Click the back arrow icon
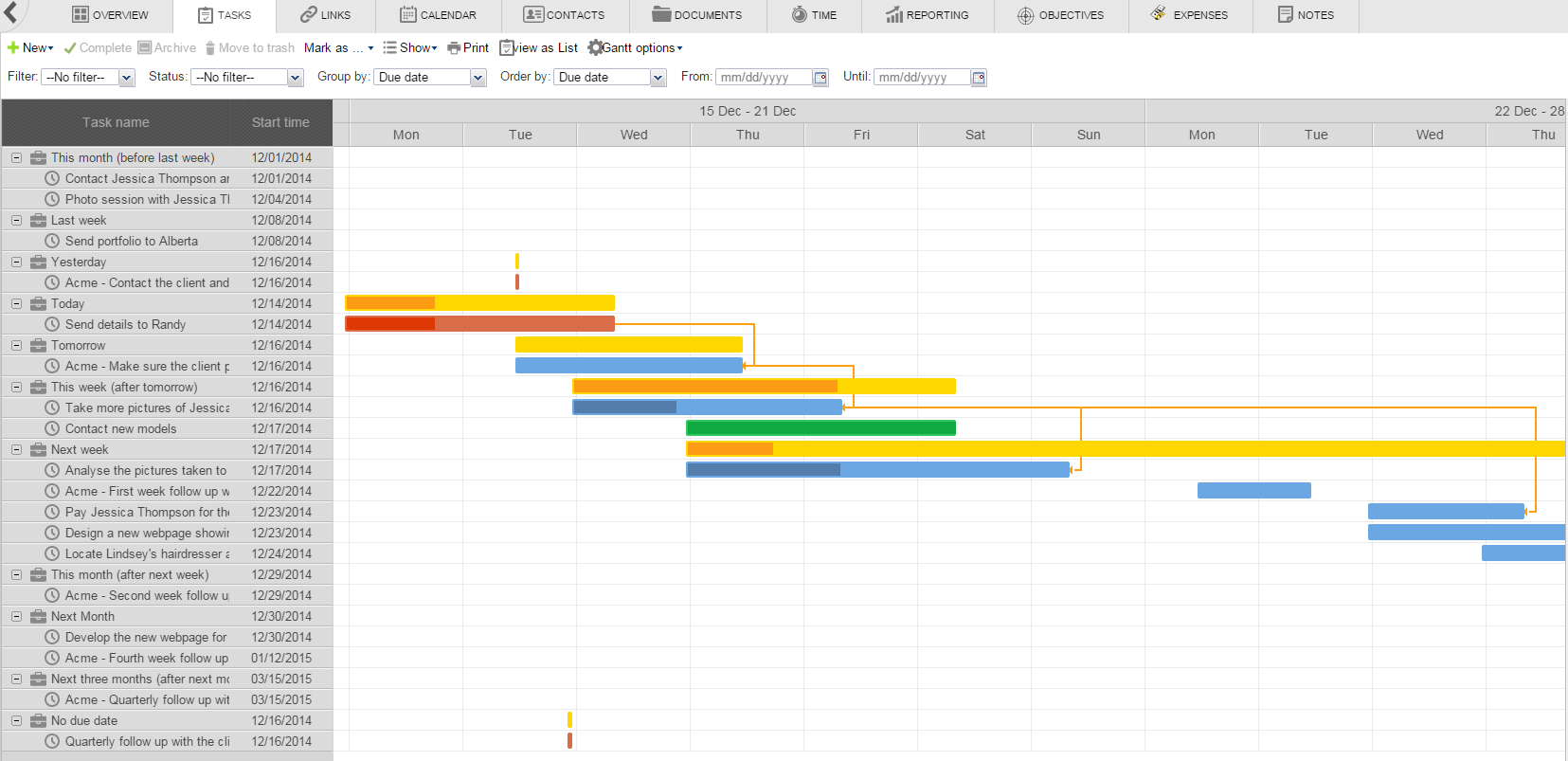The width and height of the screenshot is (1568, 761). point(10,12)
